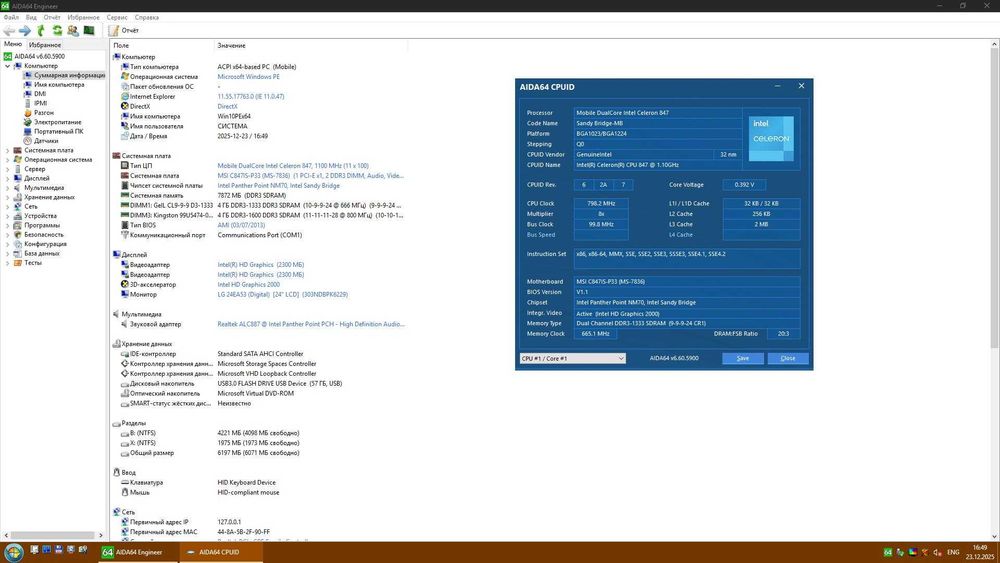Click the Close button in the CPUID window
The width and height of the screenshot is (1000, 563).
click(x=788, y=358)
